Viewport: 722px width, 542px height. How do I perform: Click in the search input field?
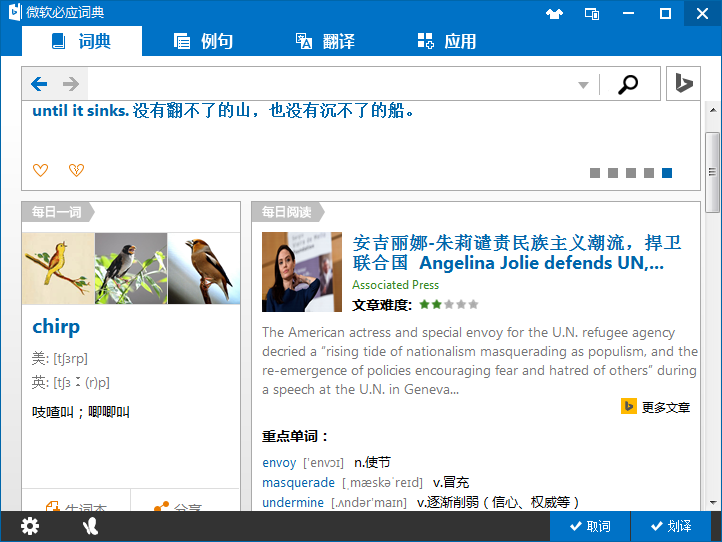pos(331,84)
